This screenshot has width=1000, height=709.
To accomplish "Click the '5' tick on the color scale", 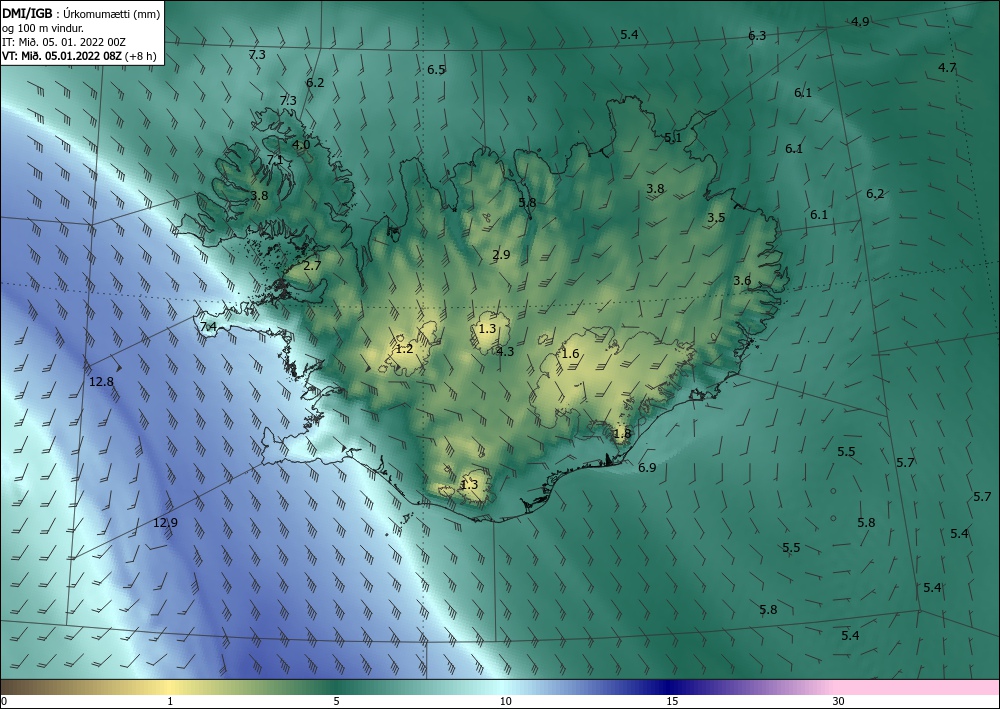I will [337, 701].
